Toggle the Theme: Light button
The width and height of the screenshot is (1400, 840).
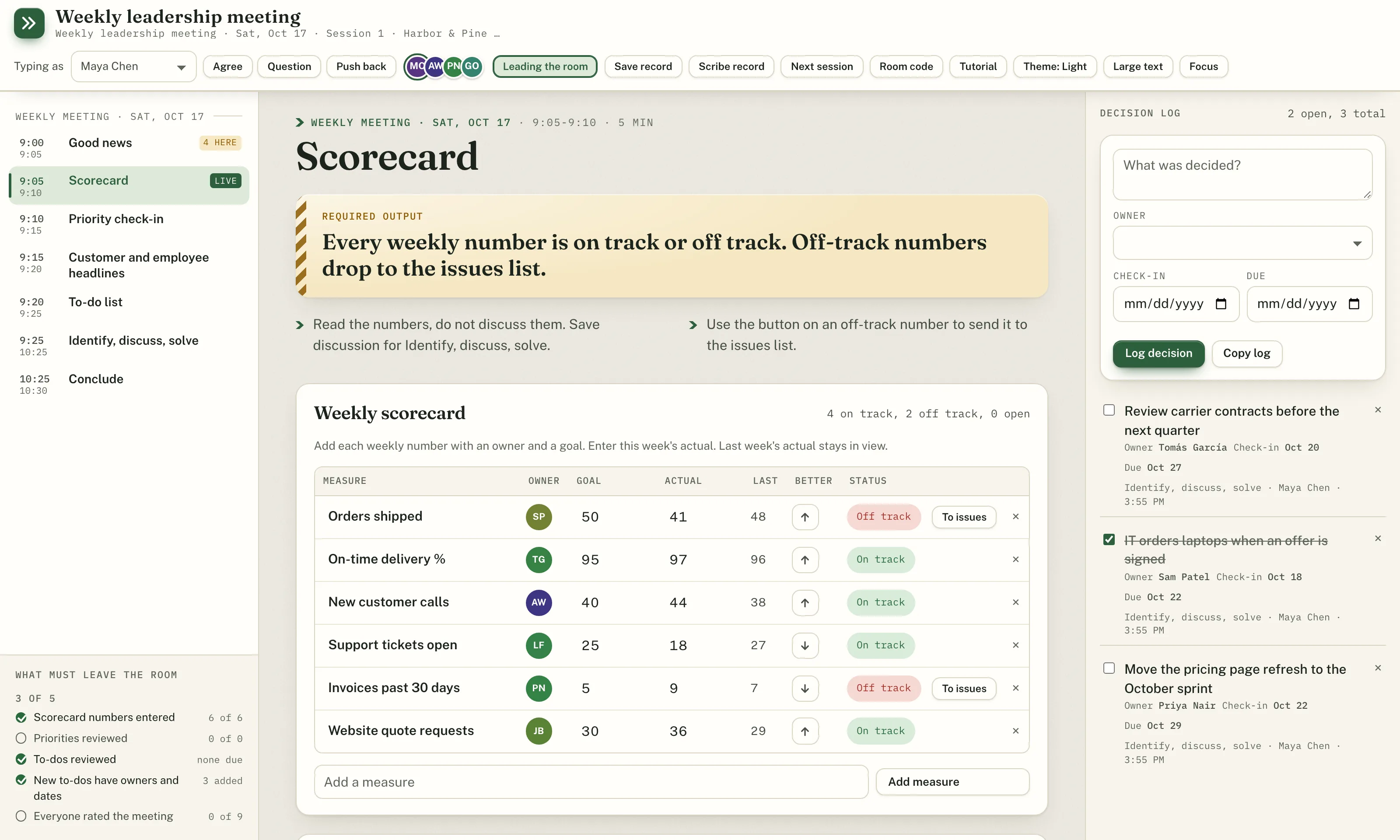tap(1055, 67)
